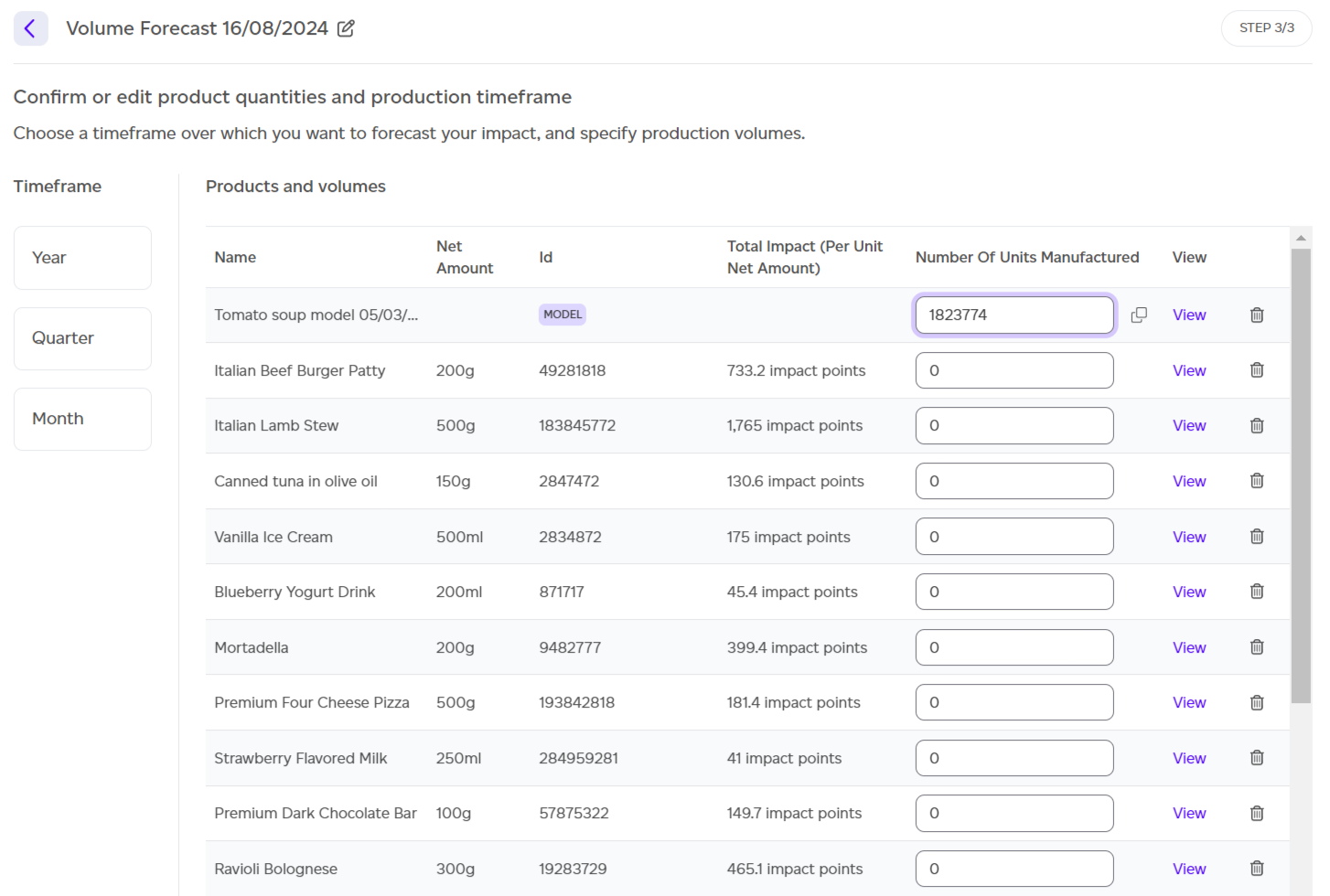This screenshot has width=1330, height=896.
Task: Focus units field for Premium Dark Chocolate Bar
Action: 1014,813
